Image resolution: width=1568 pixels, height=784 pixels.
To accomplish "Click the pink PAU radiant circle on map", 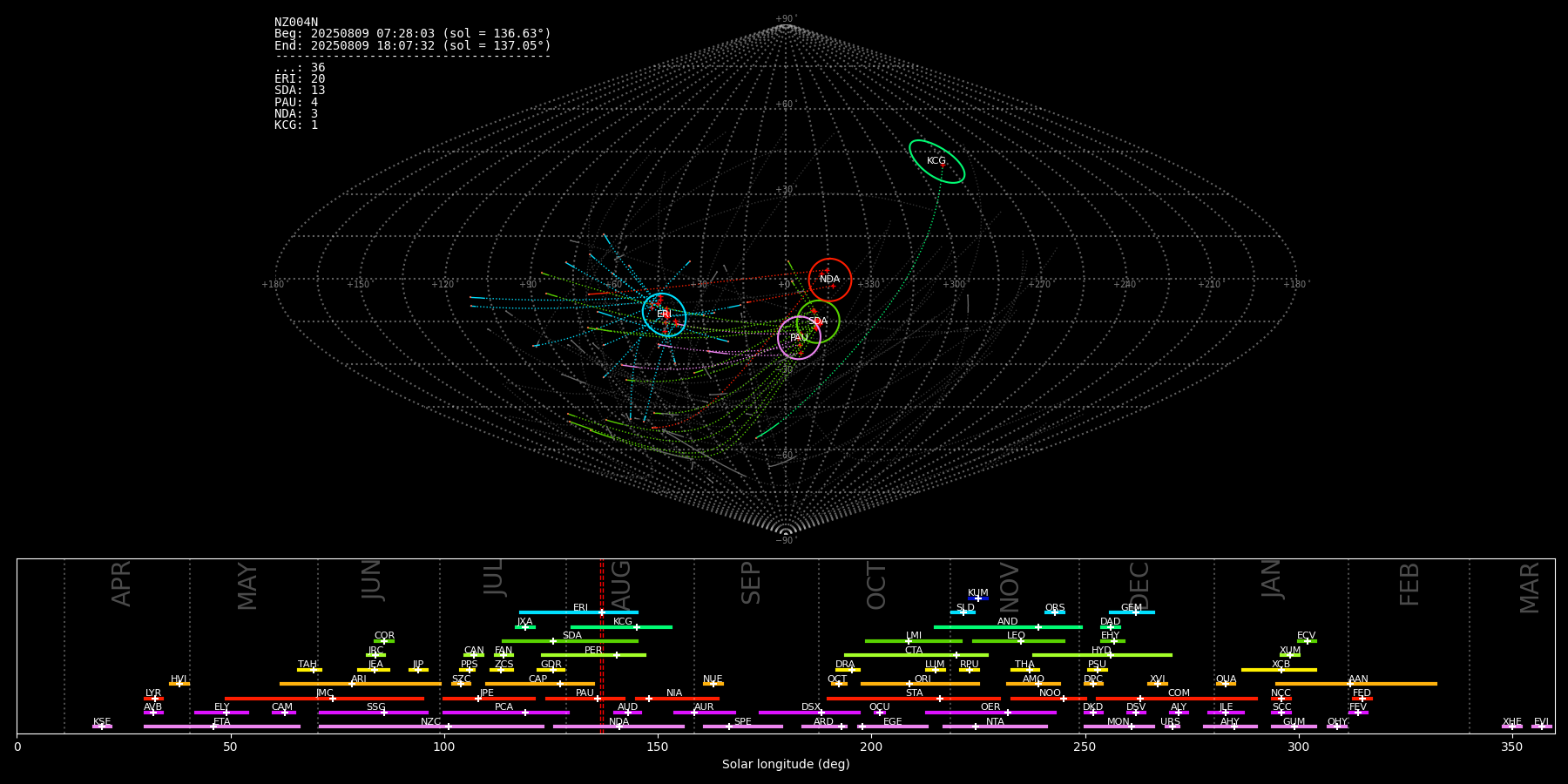I will pos(799,337).
